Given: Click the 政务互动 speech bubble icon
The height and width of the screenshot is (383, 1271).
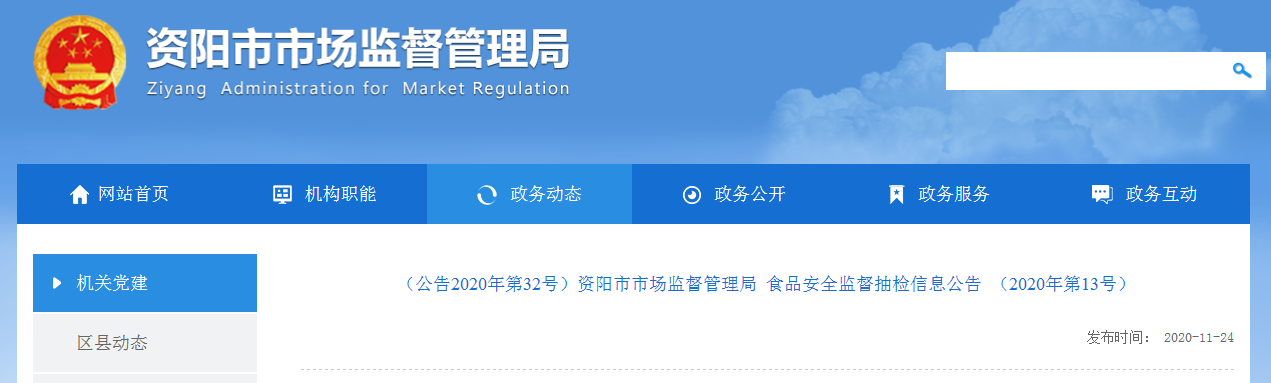Looking at the screenshot, I should (x=1102, y=195).
